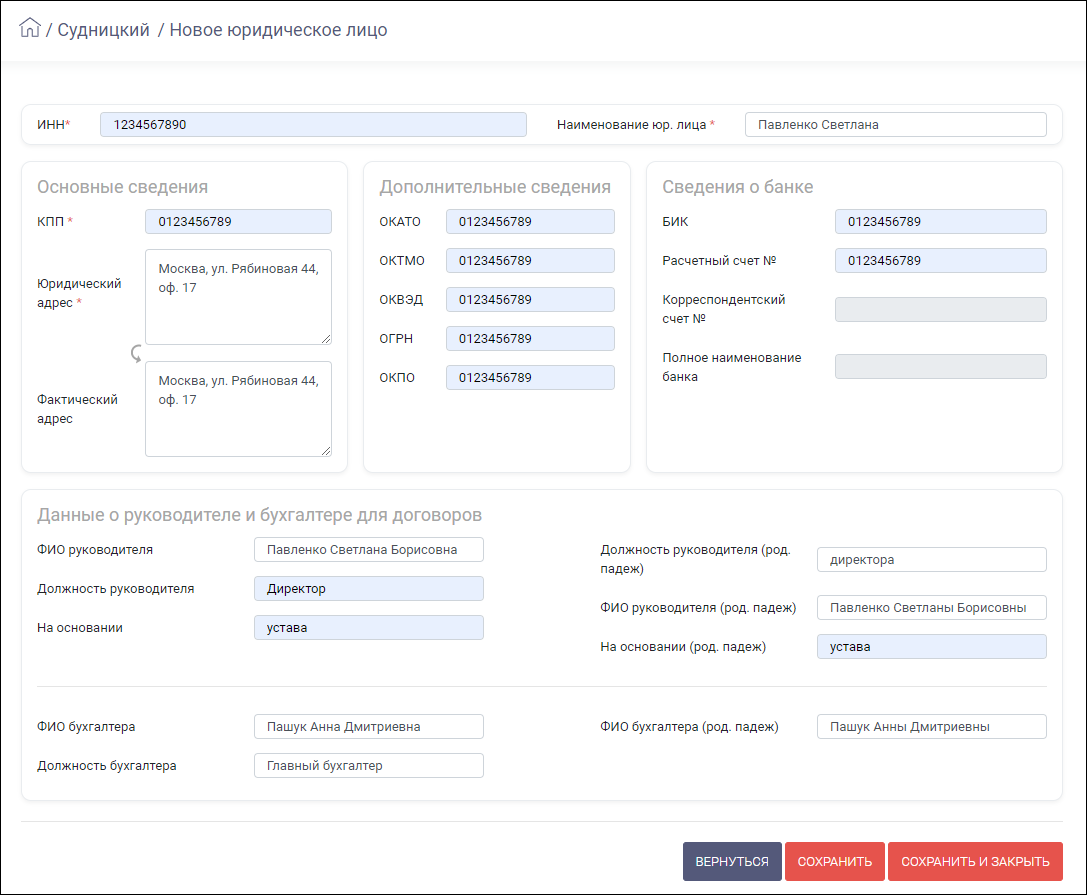This screenshot has width=1087, height=895.
Task: Click Новое юридическое лицо breadcrumb text
Action: point(278,30)
